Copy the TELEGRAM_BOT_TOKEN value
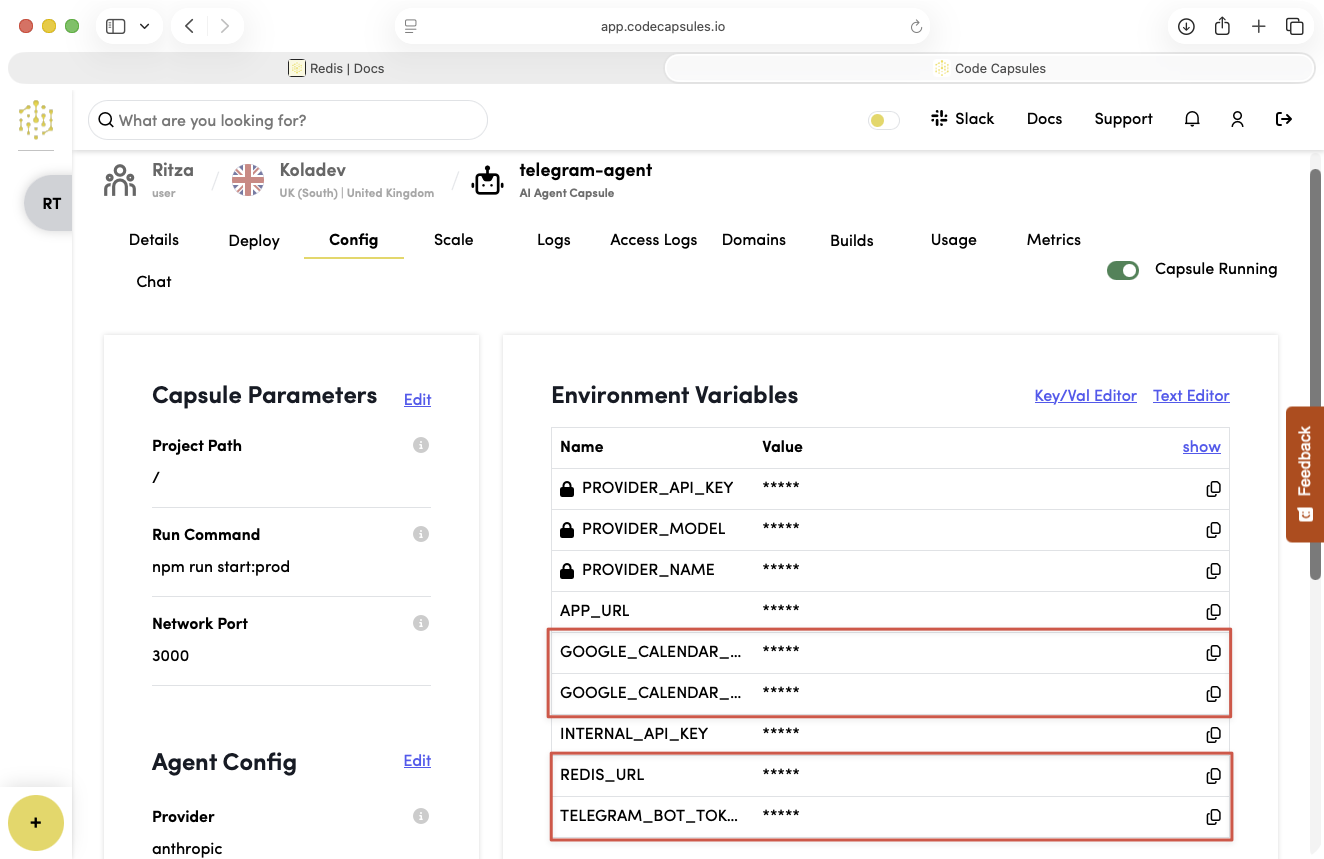The image size is (1324, 859). tap(1213, 816)
